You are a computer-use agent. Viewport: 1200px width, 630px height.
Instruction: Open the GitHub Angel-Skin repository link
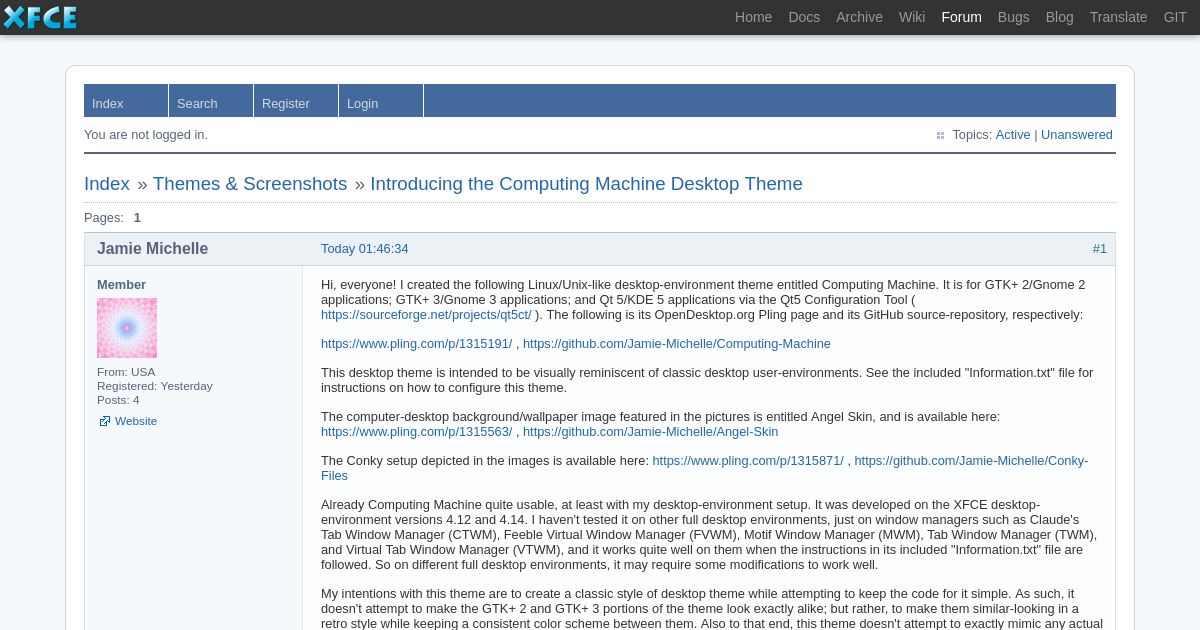tap(650, 432)
